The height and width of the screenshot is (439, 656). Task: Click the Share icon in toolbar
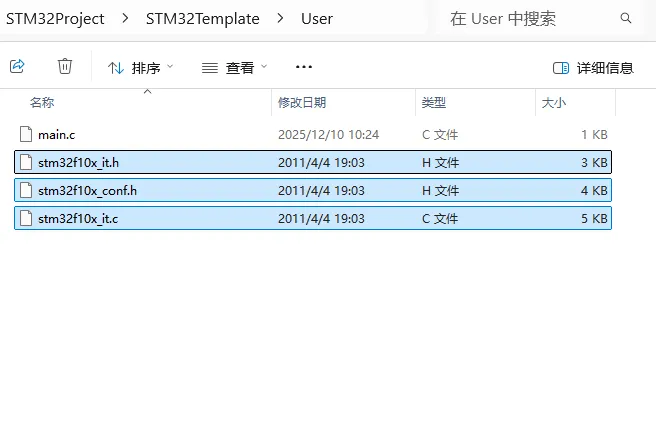click(17, 66)
